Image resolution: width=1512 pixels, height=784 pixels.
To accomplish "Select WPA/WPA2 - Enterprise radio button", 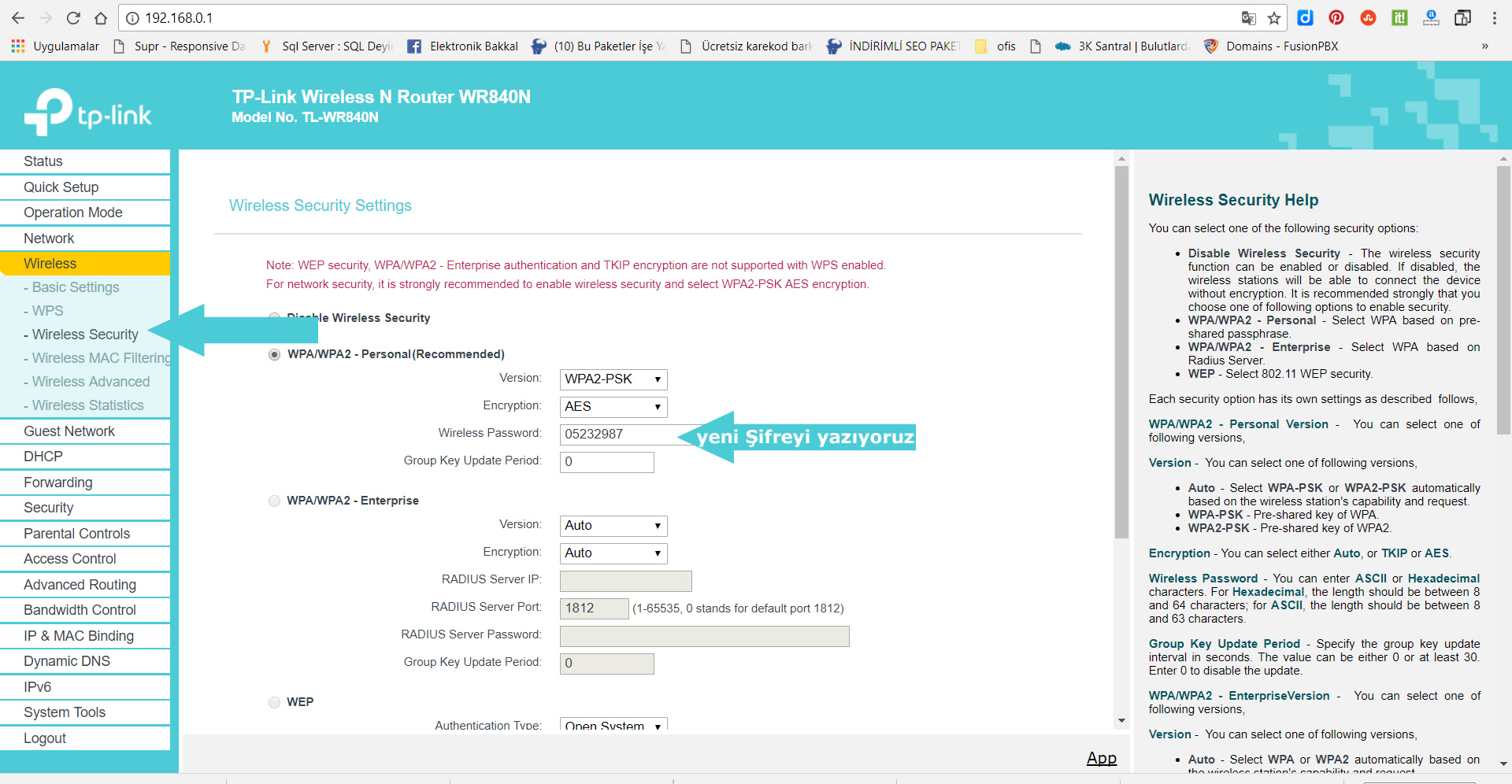I will (x=274, y=501).
